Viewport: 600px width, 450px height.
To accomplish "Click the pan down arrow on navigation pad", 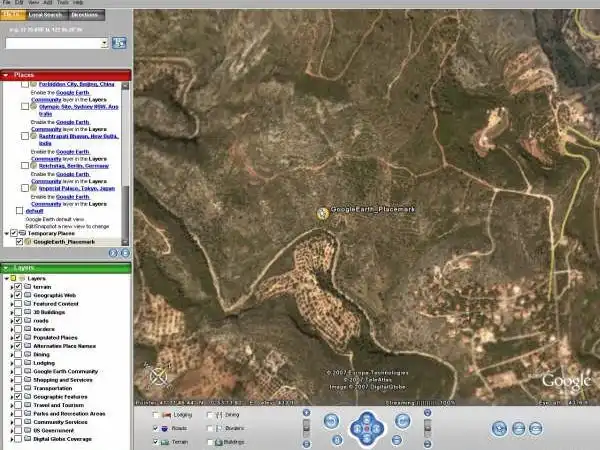I will tap(367, 439).
